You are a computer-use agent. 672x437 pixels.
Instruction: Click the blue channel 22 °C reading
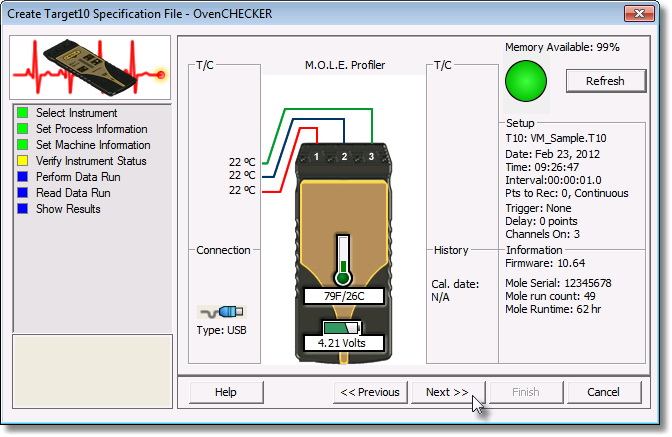tap(242, 175)
